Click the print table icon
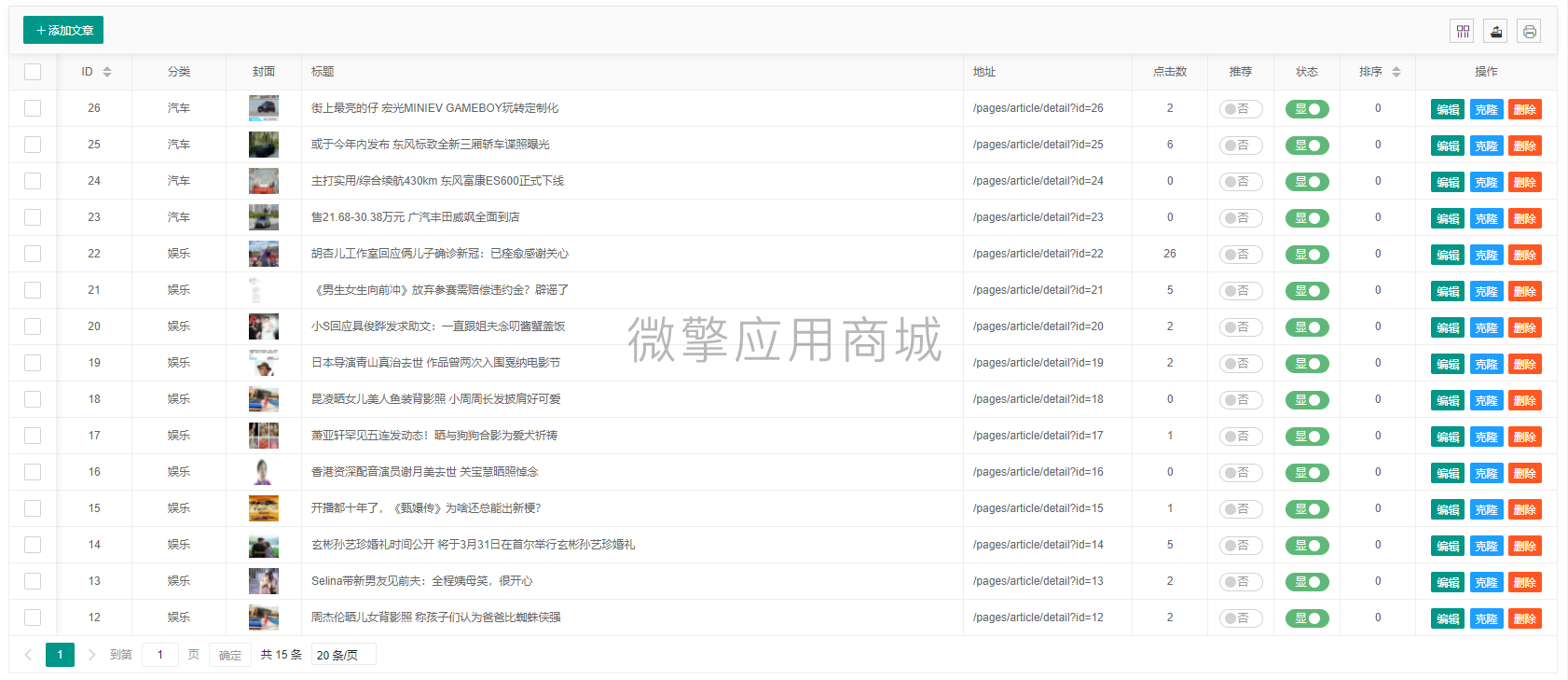The image size is (1568, 680). click(1530, 32)
